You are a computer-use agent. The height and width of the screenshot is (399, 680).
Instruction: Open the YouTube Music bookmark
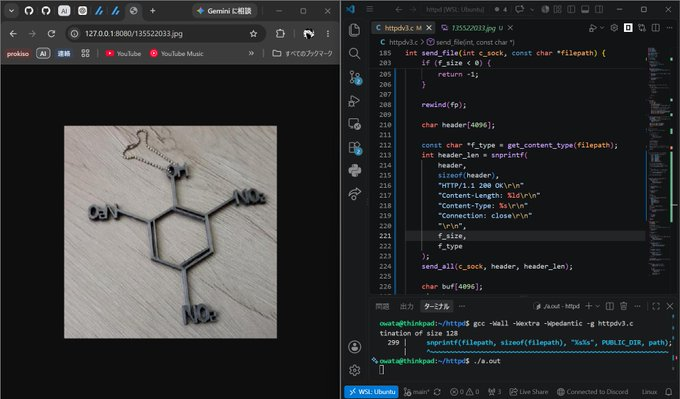click(177, 53)
